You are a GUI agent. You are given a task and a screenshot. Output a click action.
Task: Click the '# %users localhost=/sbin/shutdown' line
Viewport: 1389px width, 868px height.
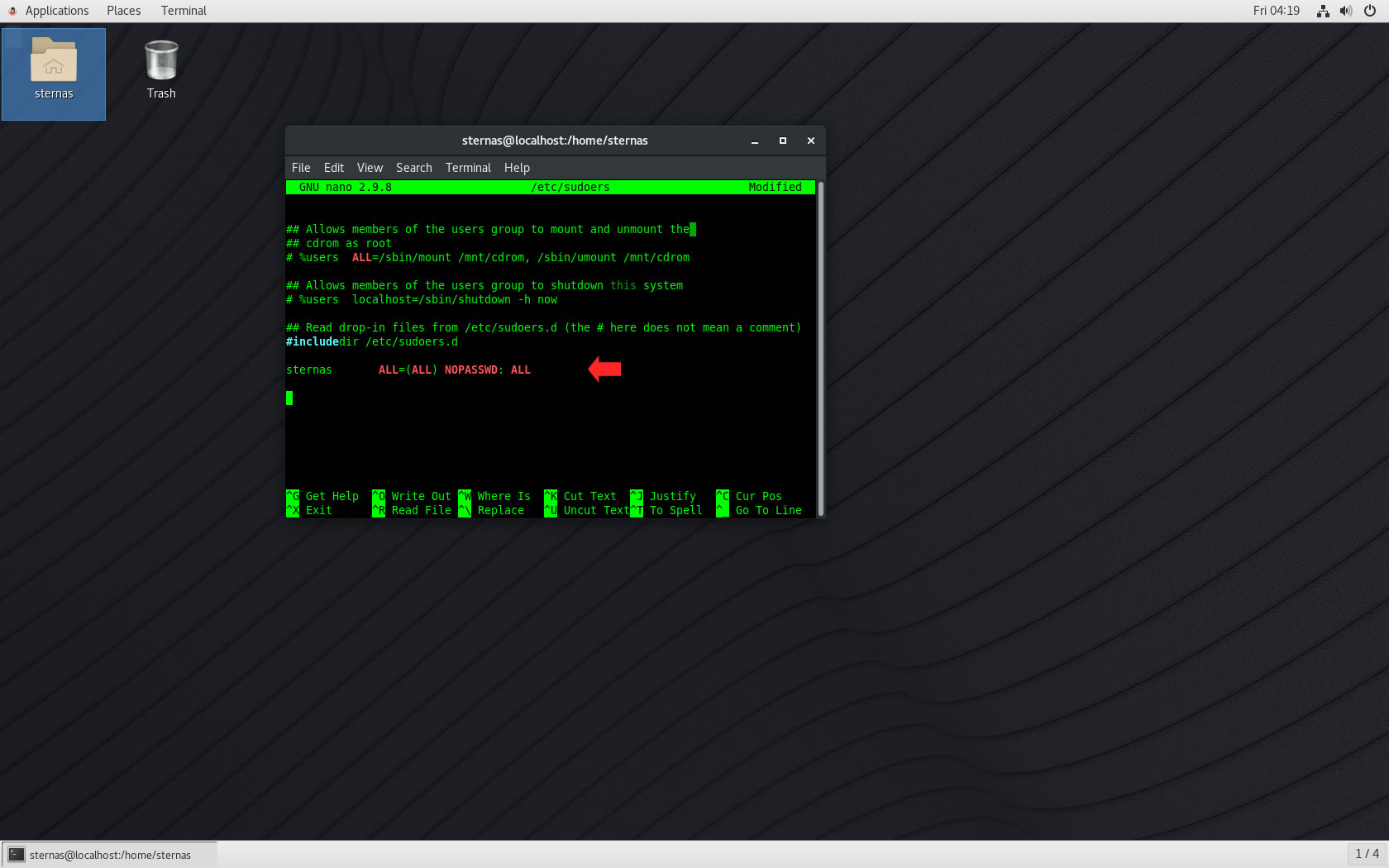coord(422,300)
